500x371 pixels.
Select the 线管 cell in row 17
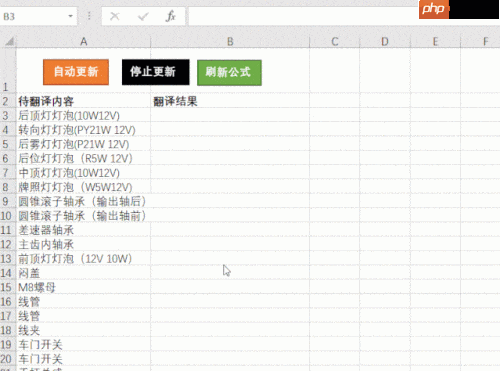pyautogui.click(x=83, y=316)
